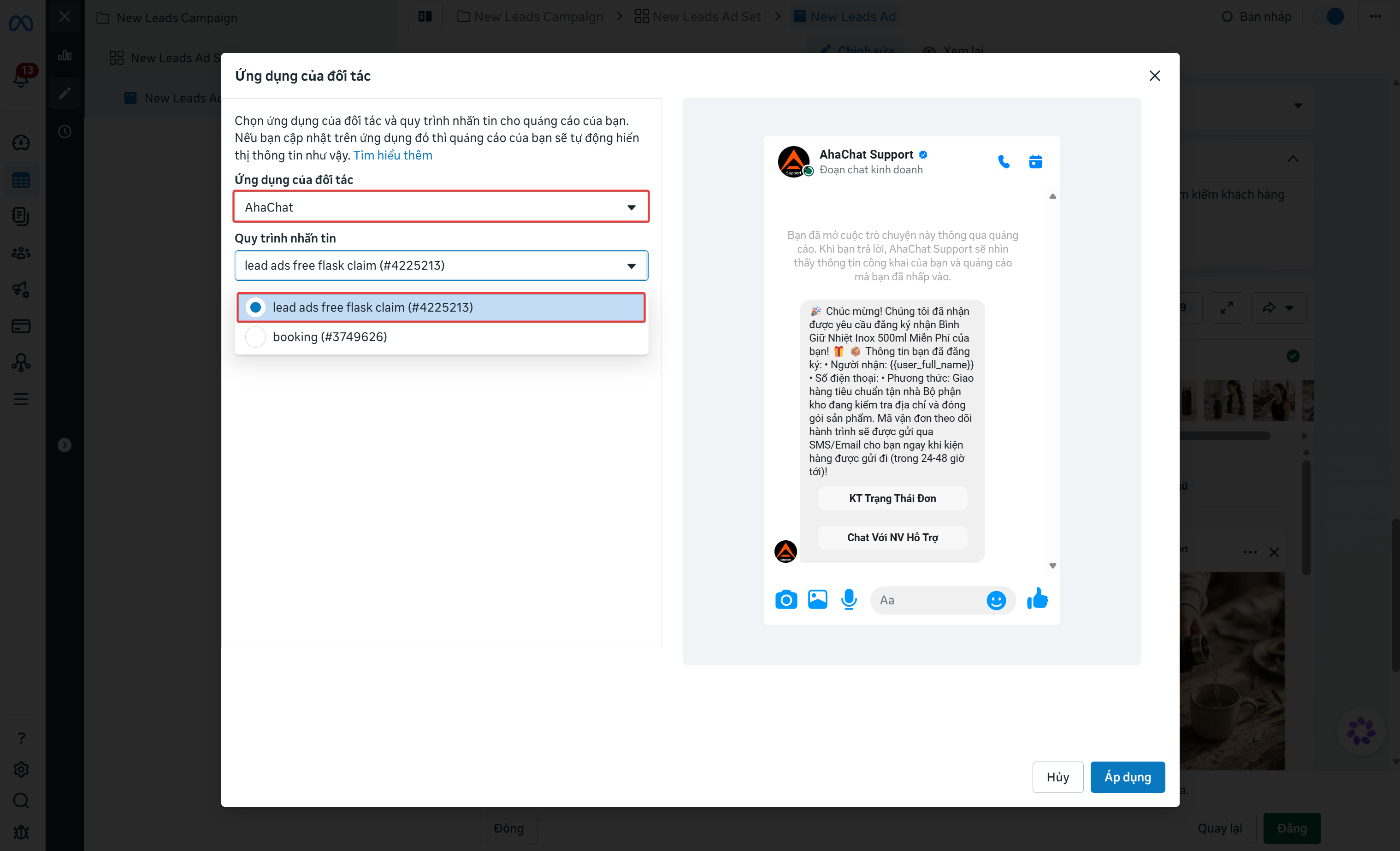Click the image gallery icon in preview
The image size is (1400, 851).
(x=817, y=600)
